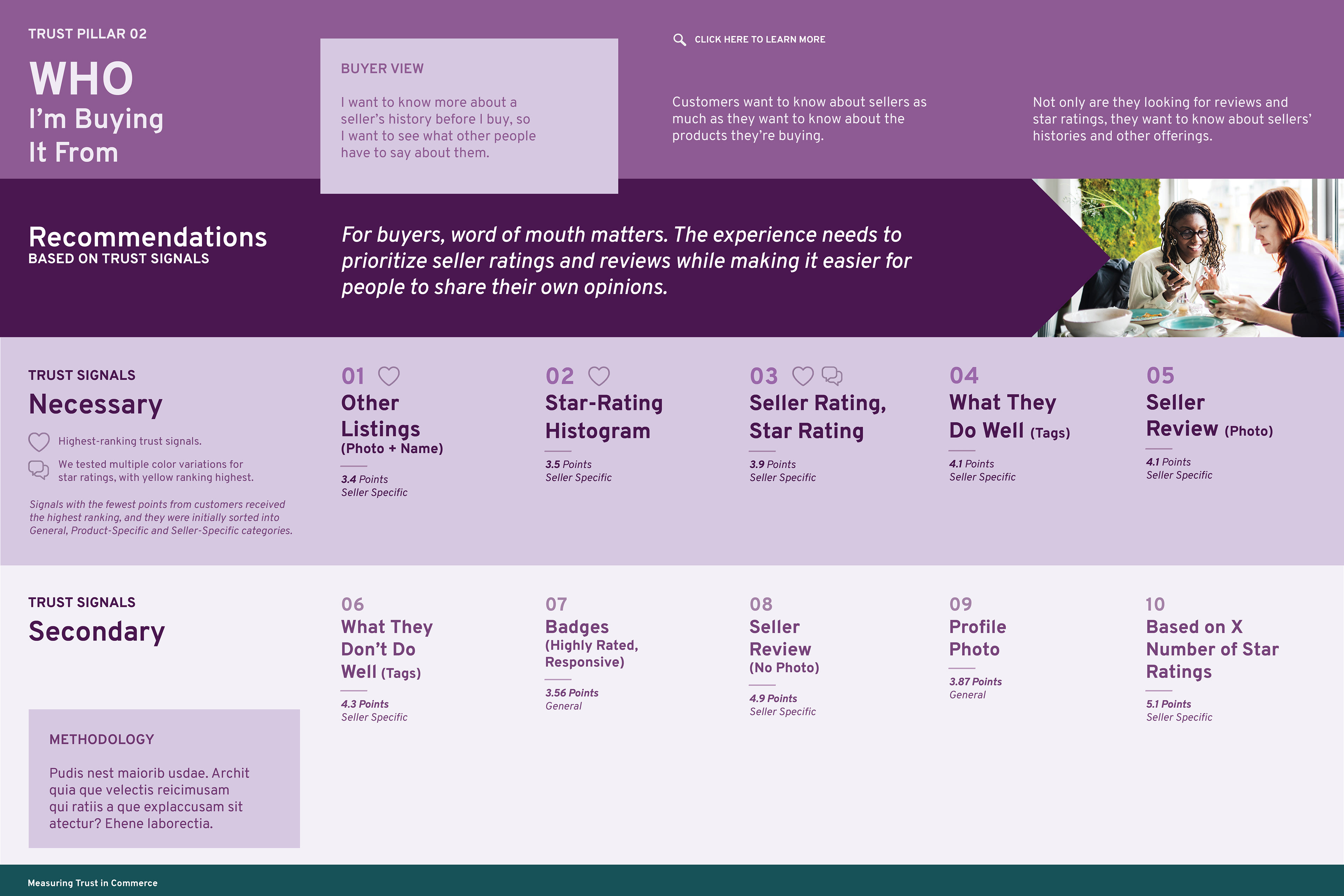Screen dimensions: 1344x896
Task: Click 'I want to know more' buyer statement
Action: point(438,127)
